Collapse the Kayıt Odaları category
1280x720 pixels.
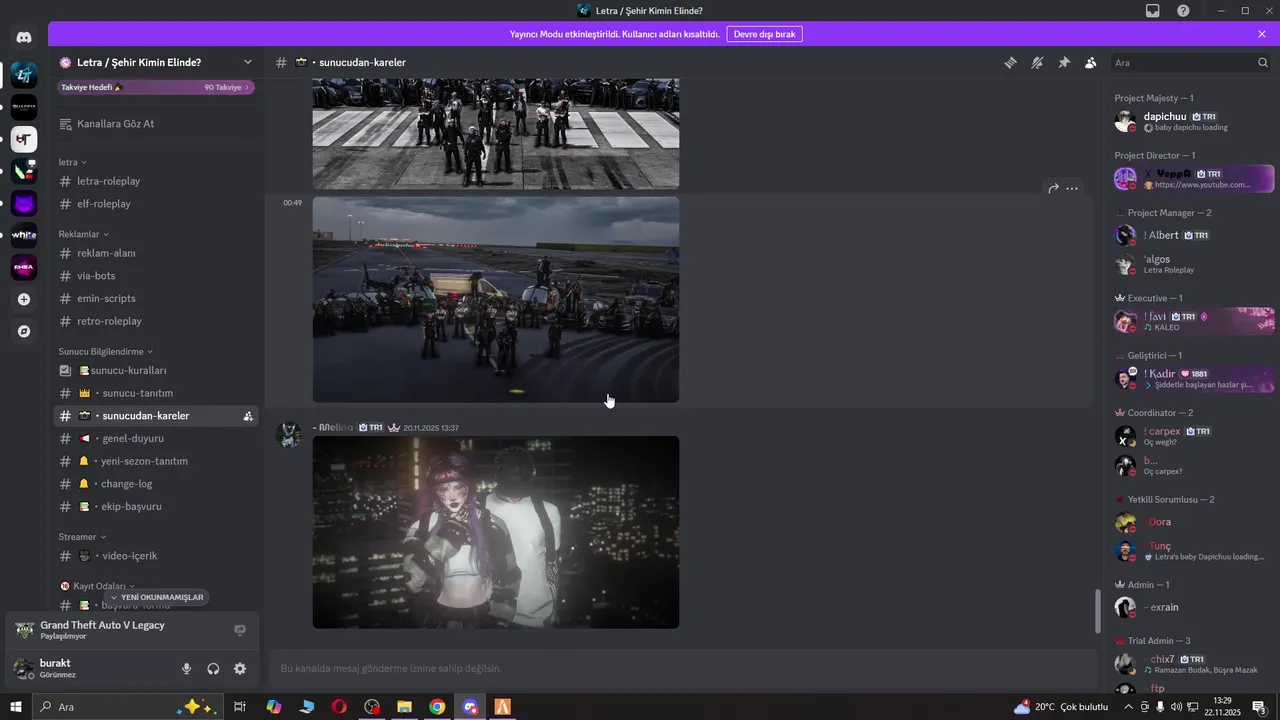[98, 586]
